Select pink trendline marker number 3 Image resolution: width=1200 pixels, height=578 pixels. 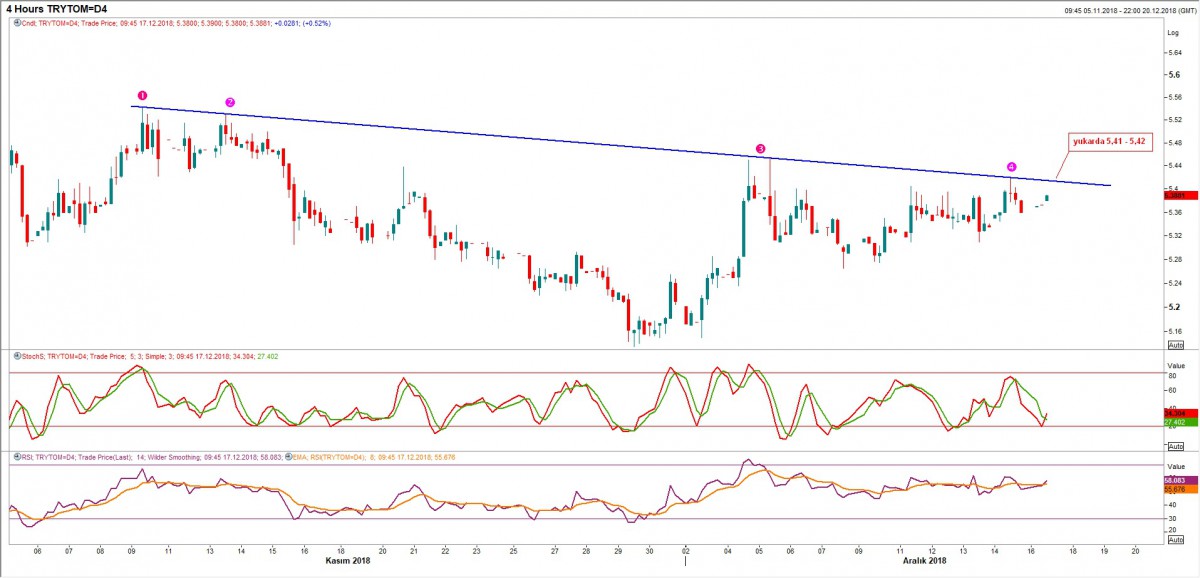tap(761, 148)
